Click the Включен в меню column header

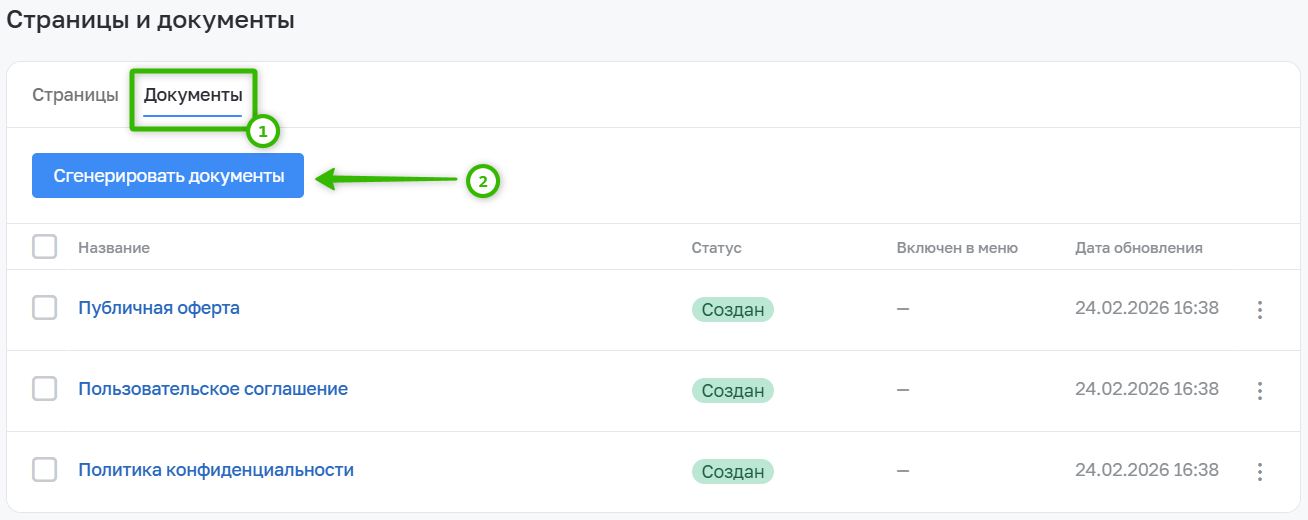[x=957, y=248]
